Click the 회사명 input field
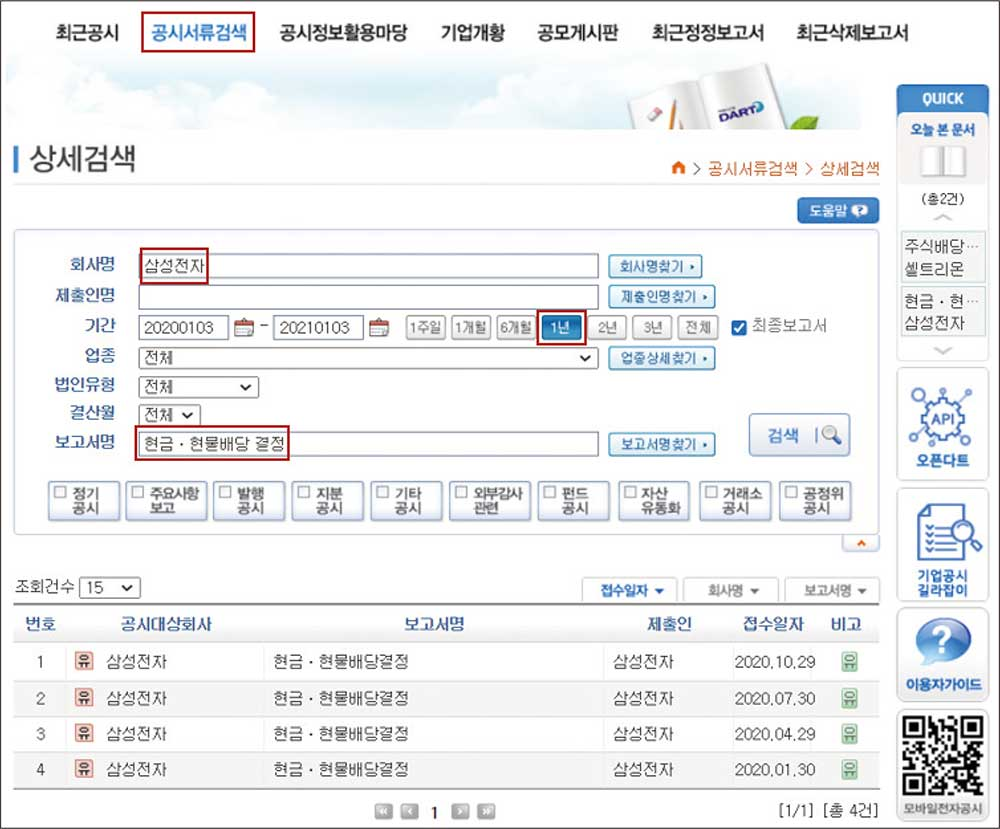The image size is (1000, 829). coord(368,266)
